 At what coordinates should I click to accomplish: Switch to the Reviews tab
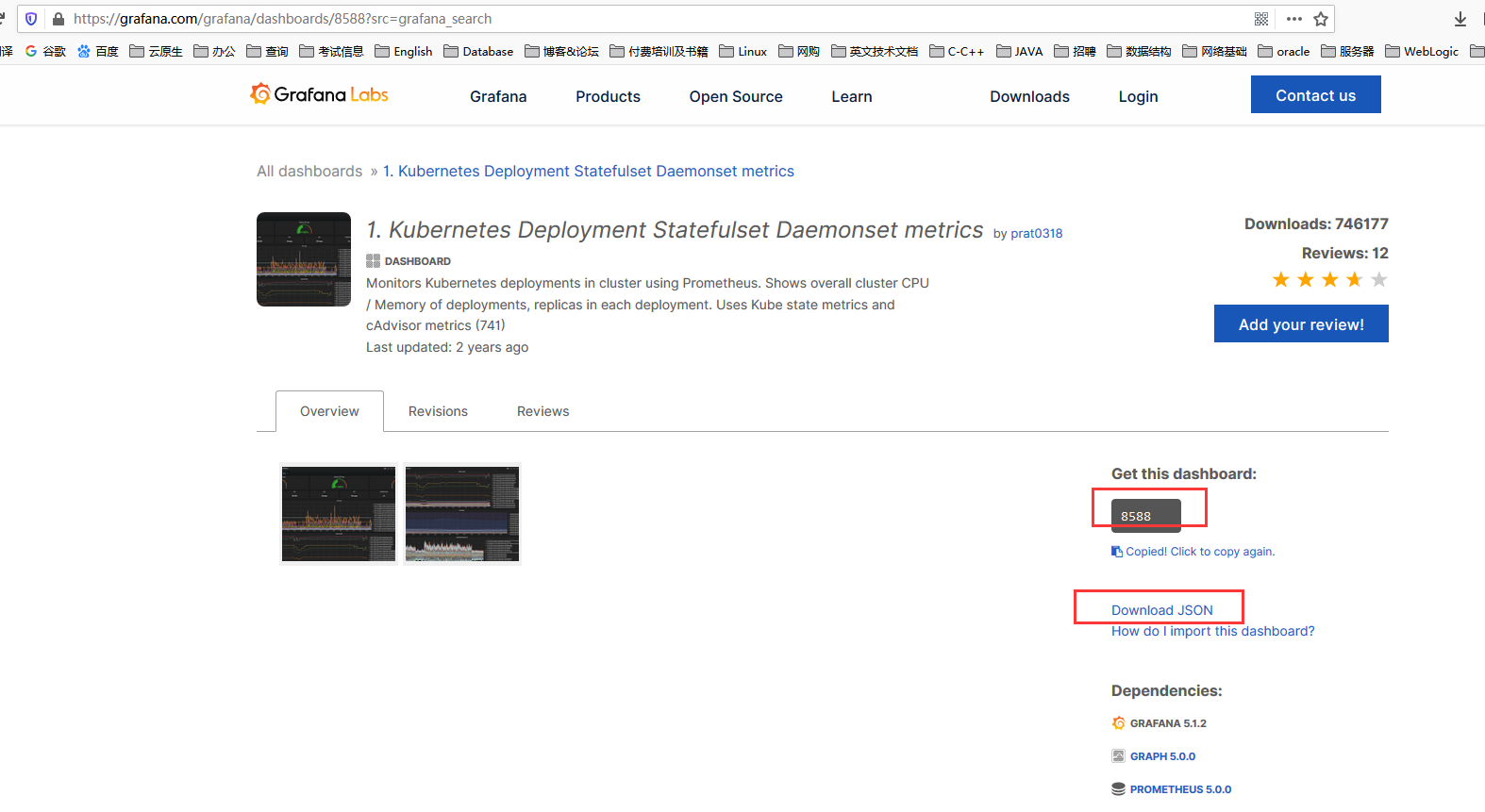(542, 411)
